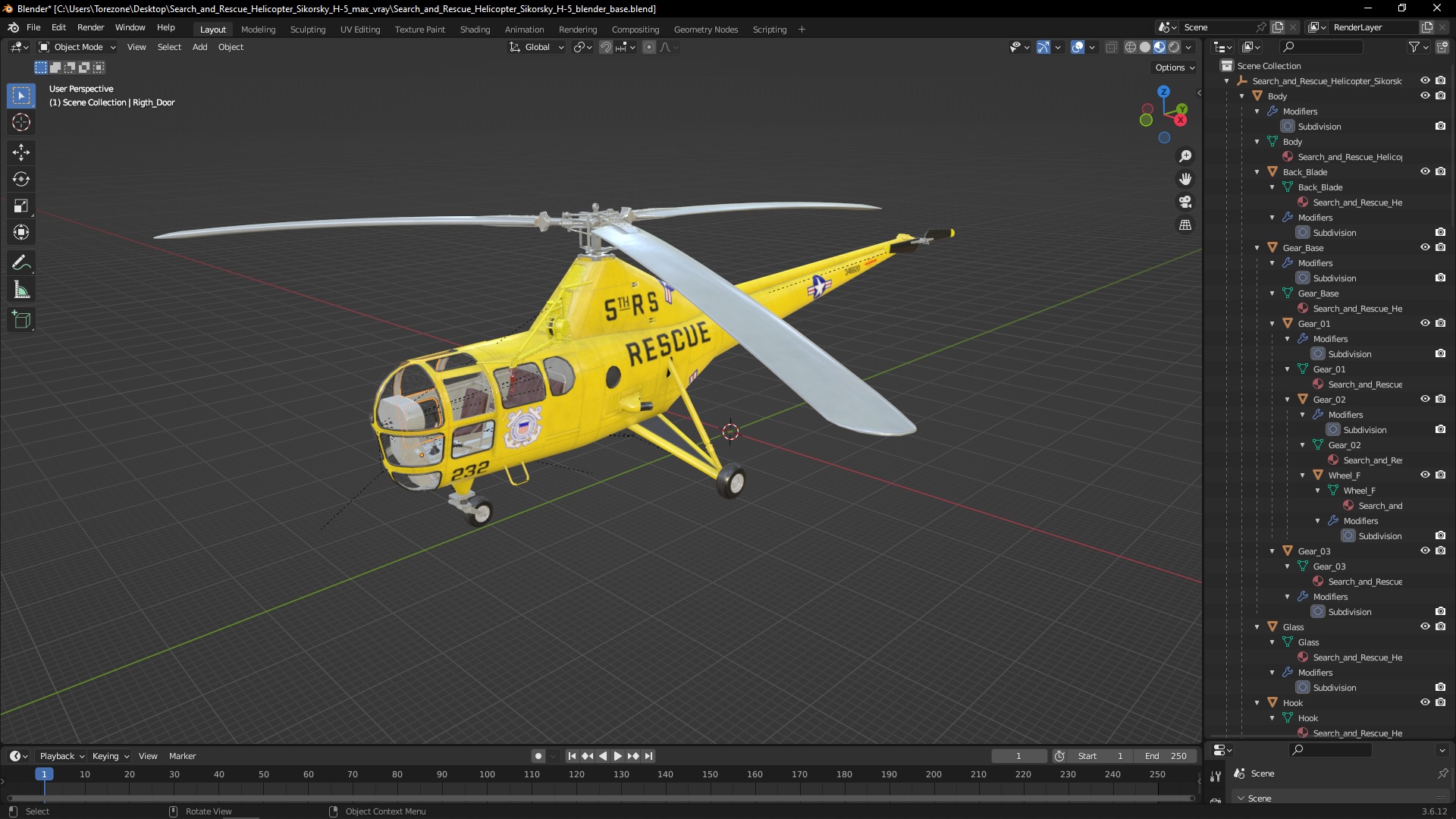
Task: Open the viewport Select menu
Action: 169,47
